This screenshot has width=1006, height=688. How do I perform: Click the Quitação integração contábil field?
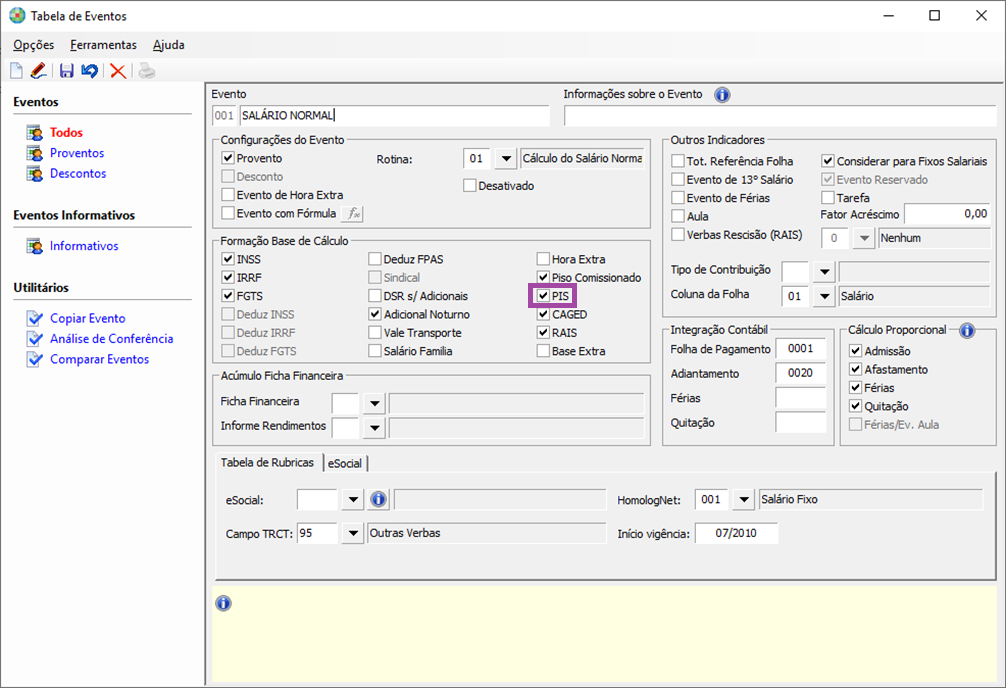click(x=801, y=422)
